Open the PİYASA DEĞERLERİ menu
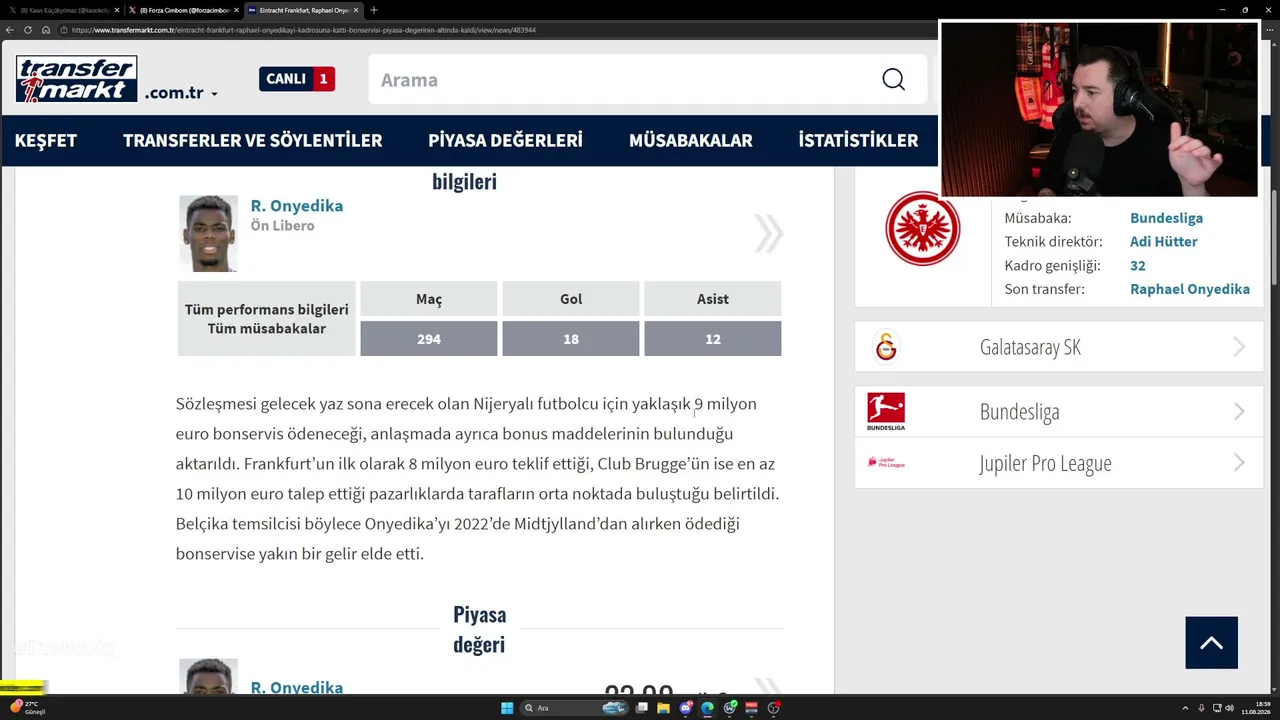The width and height of the screenshot is (1280, 720). click(505, 140)
